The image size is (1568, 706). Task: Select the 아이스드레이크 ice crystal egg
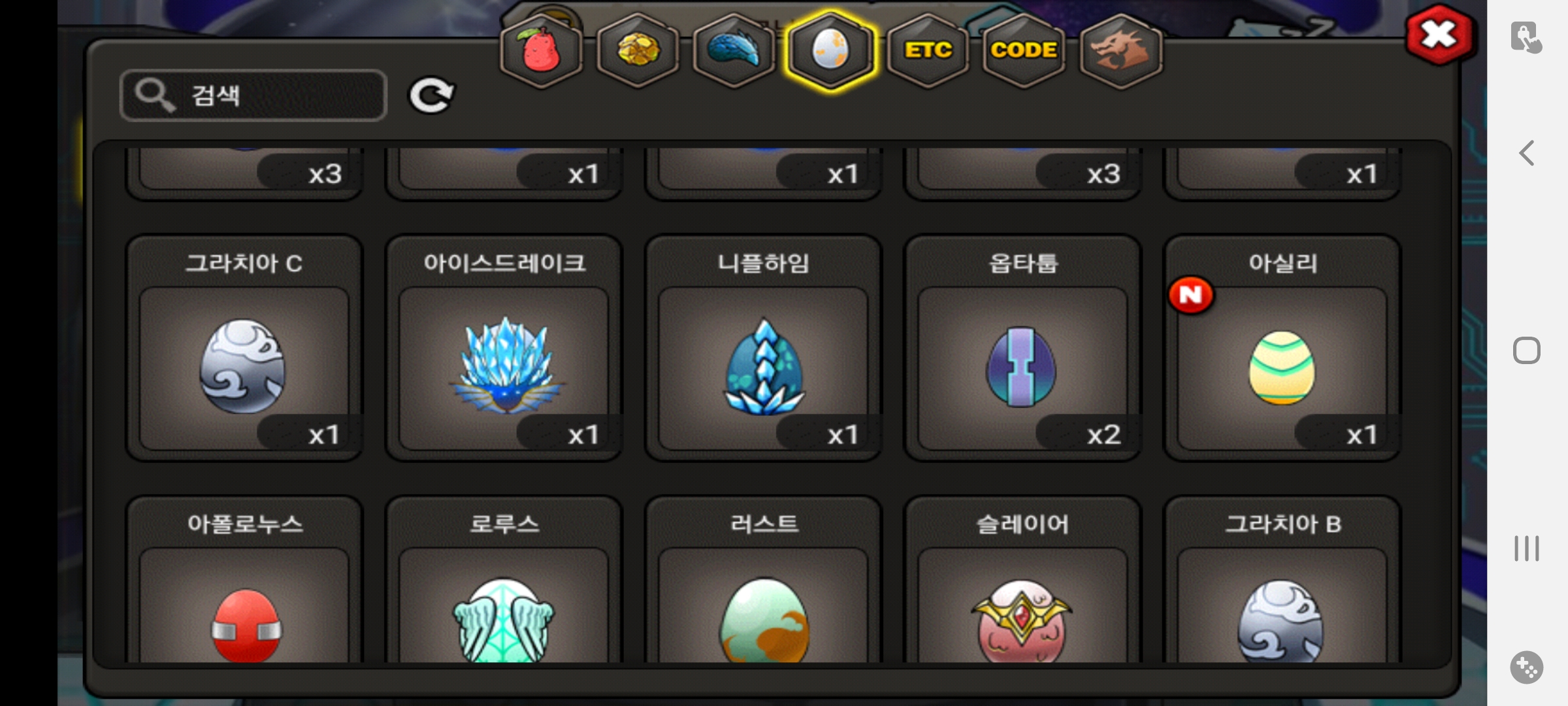click(x=504, y=348)
